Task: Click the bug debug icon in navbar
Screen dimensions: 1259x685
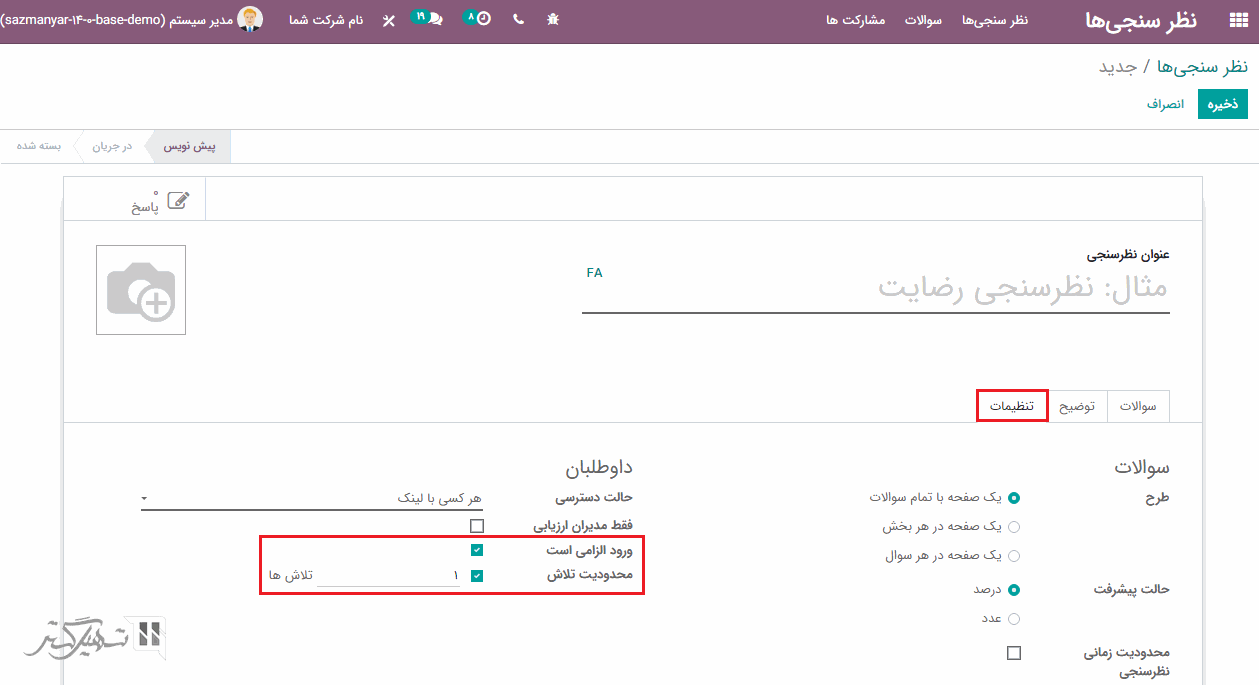Action: click(x=553, y=20)
